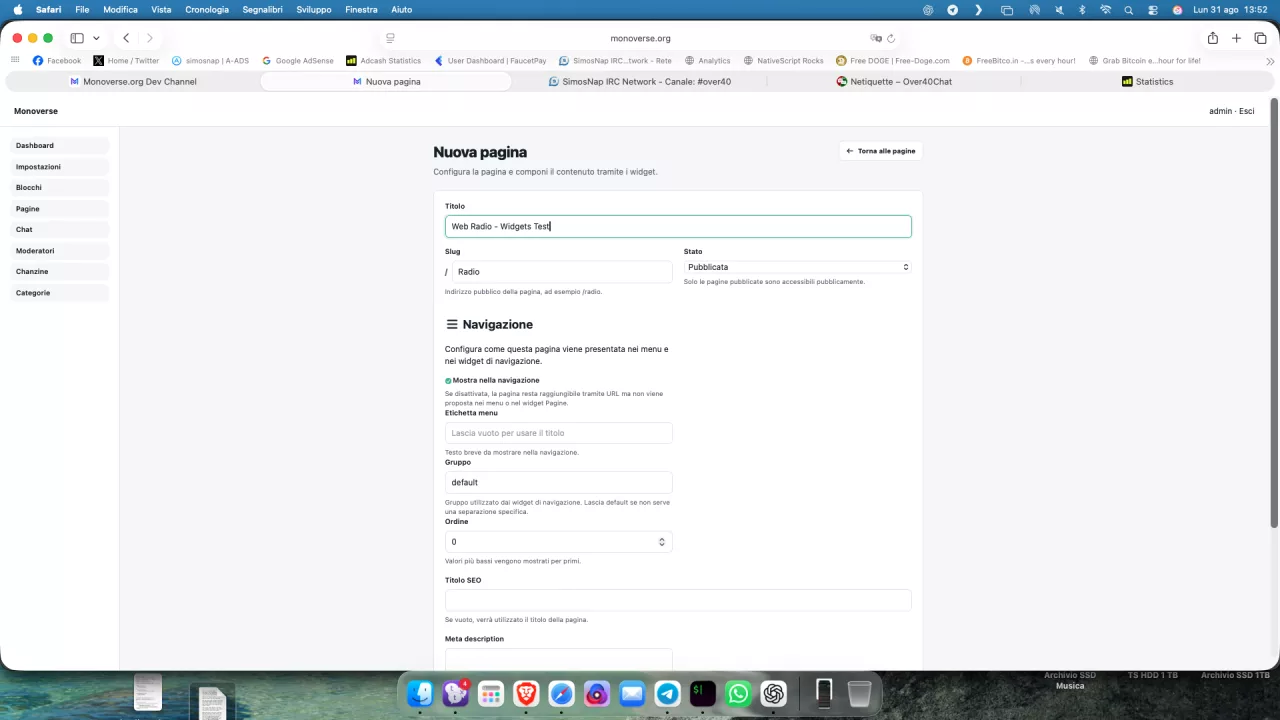Screen dimensions: 1280x720
Task: Click the Safari sidebar toggle icon
Action: pos(77,38)
